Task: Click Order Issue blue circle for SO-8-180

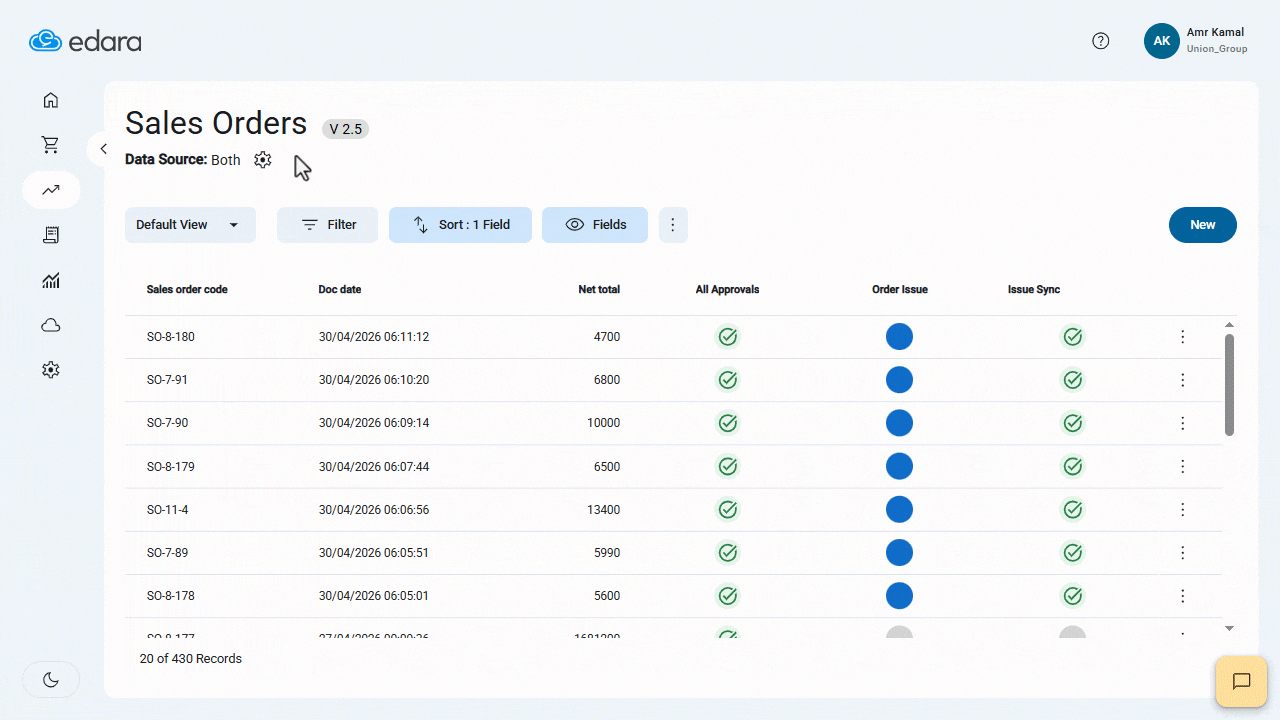Action: coord(899,337)
